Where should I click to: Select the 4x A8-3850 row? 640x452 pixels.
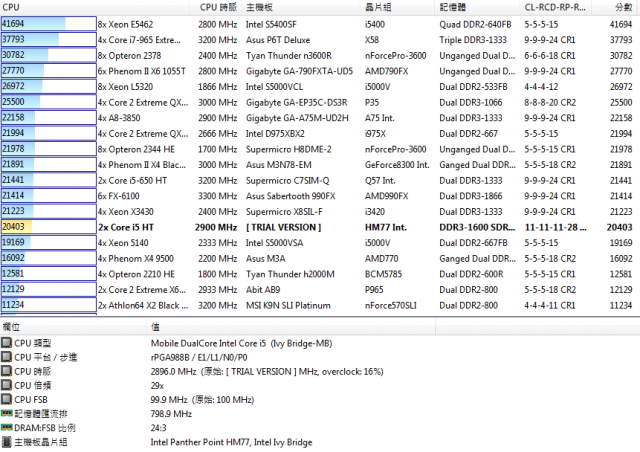320,118
